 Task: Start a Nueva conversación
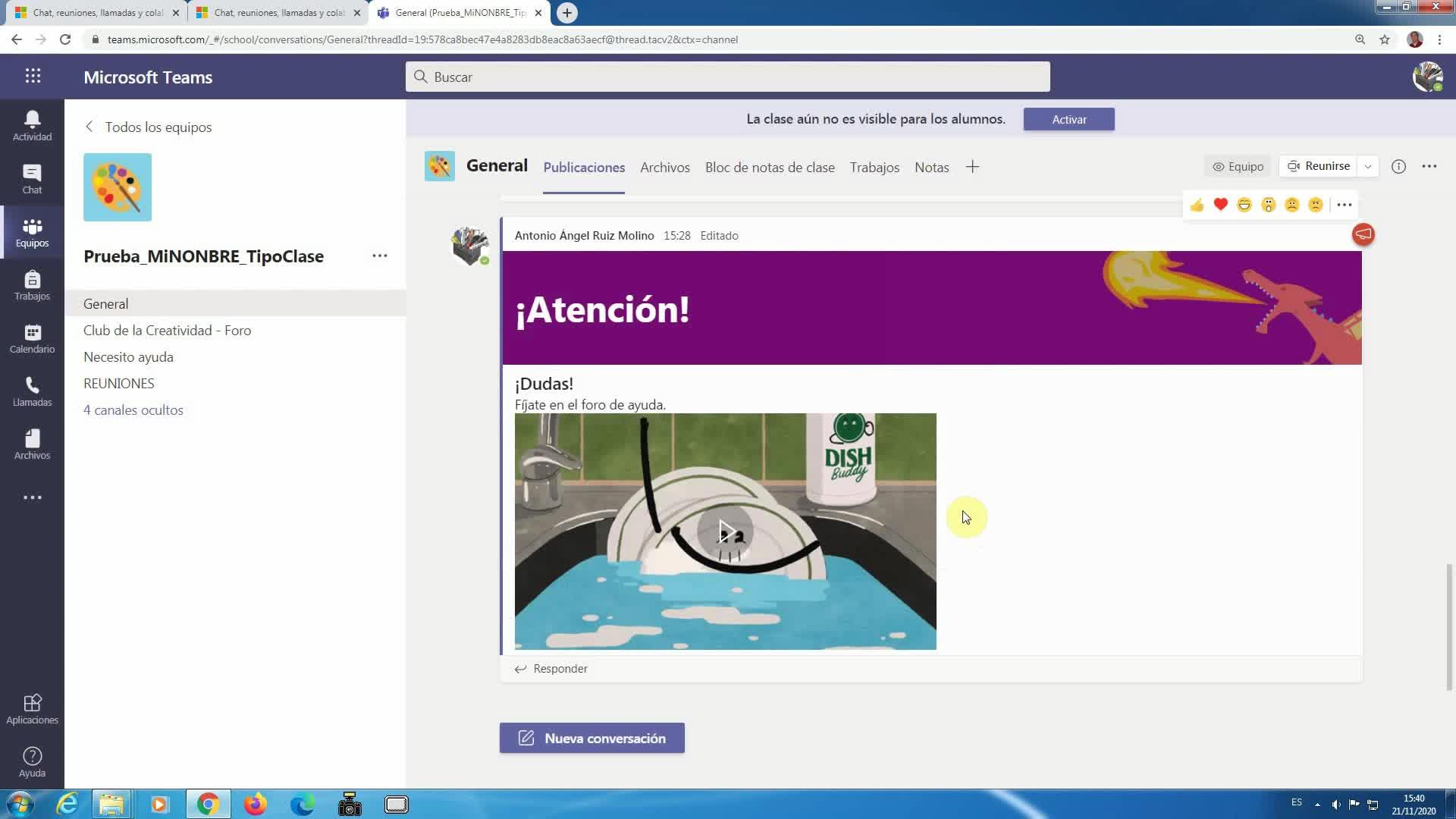tap(591, 738)
